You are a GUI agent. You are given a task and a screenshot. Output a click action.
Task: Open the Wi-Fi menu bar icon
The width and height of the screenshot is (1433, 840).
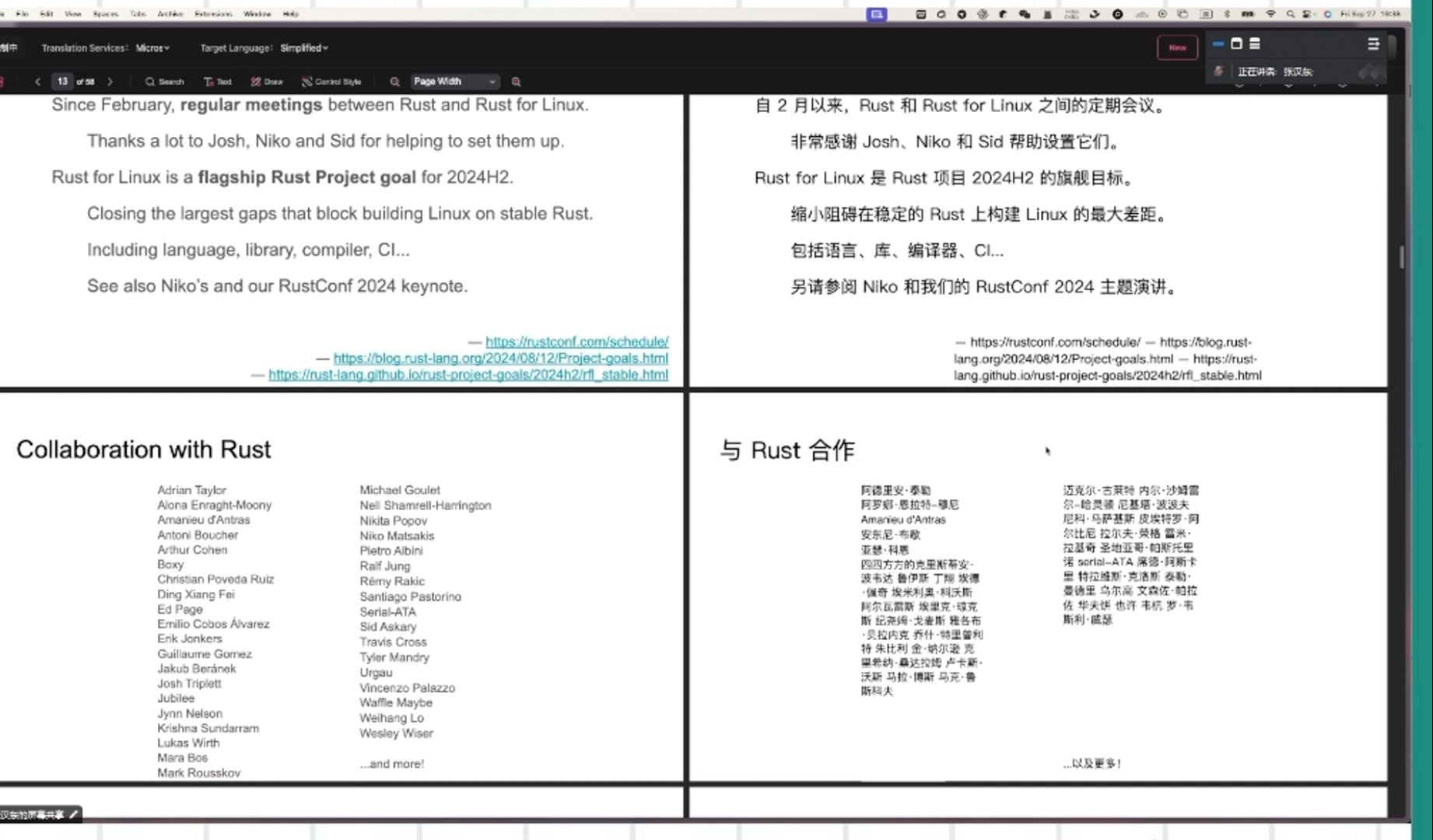[1271, 14]
